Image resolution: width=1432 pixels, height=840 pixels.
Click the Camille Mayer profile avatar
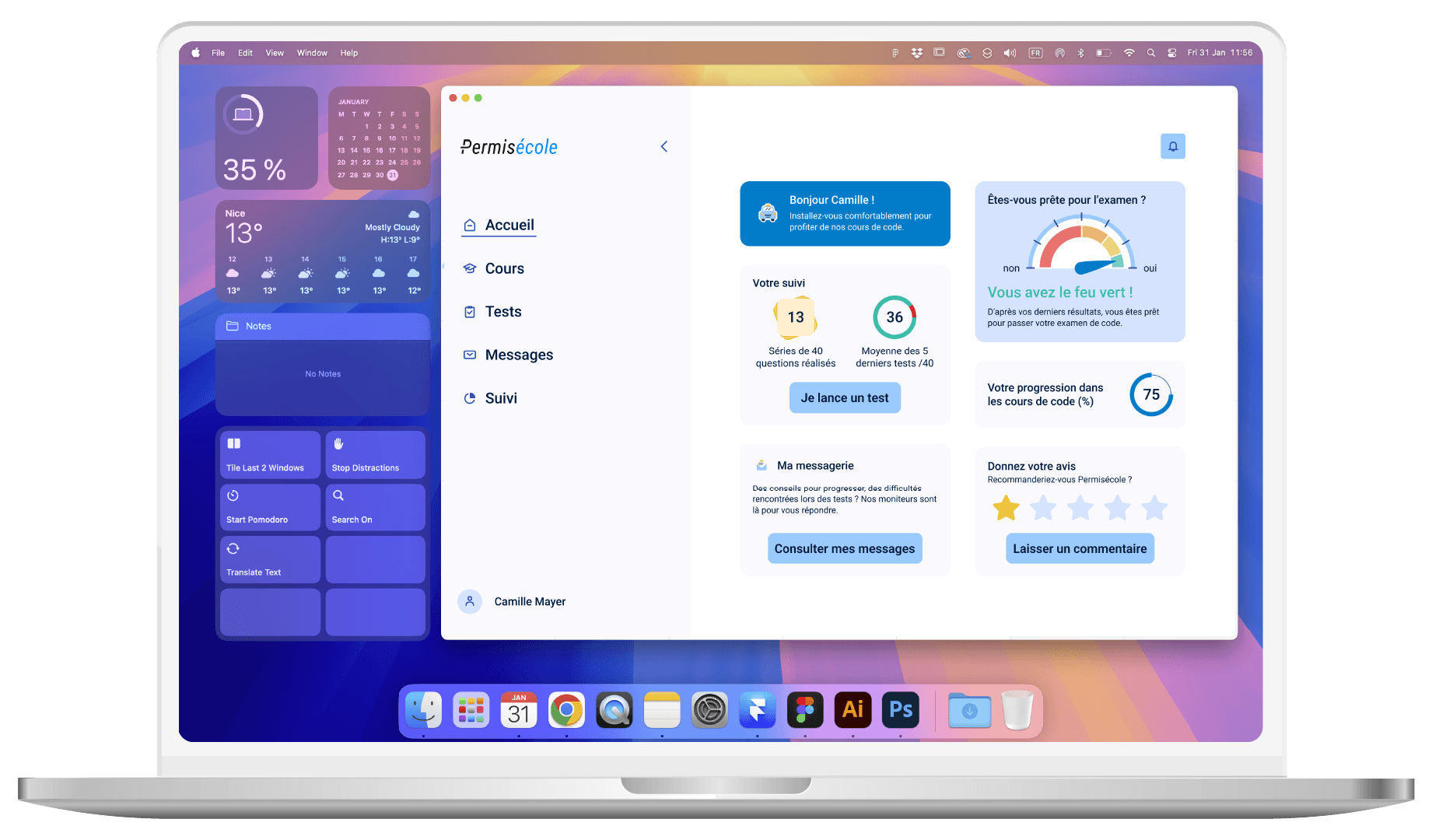470,601
